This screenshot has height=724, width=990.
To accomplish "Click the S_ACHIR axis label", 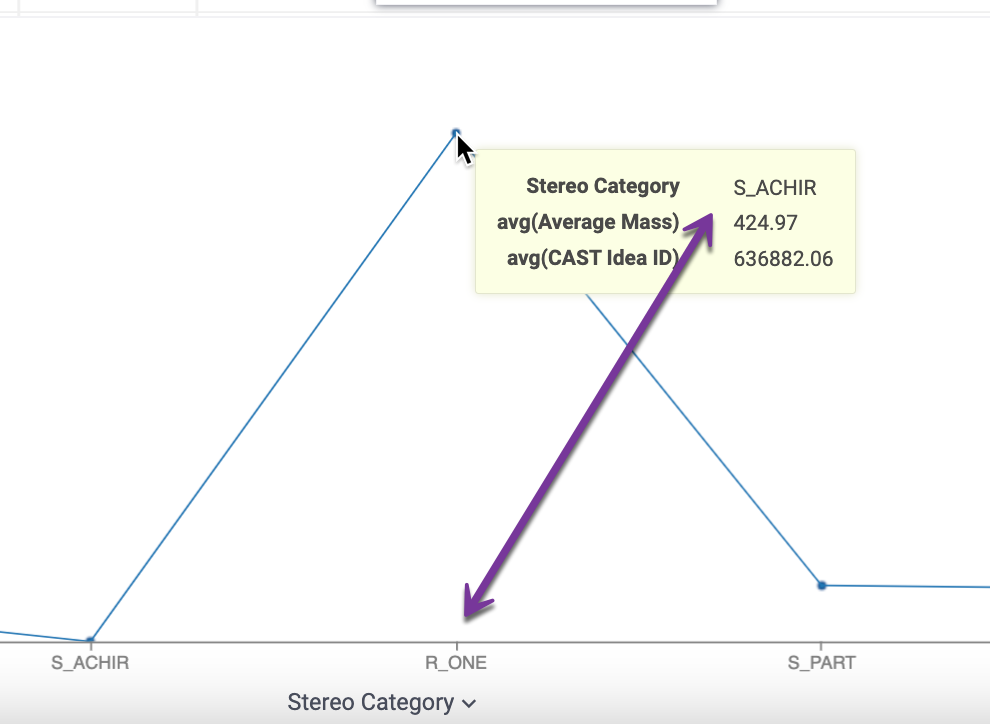I will [x=91, y=662].
